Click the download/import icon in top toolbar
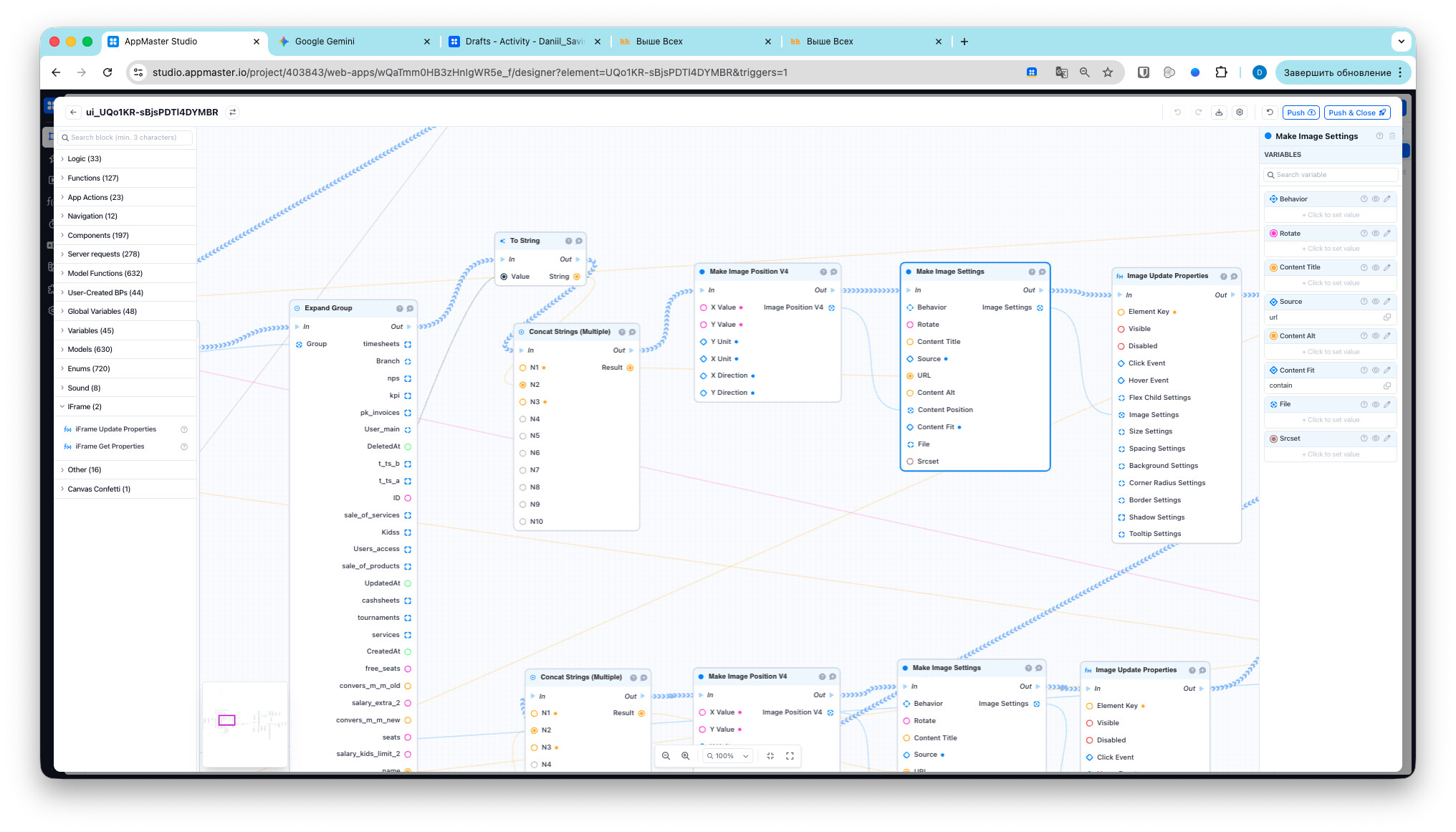This screenshot has width=1456, height=832. point(1219,113)
